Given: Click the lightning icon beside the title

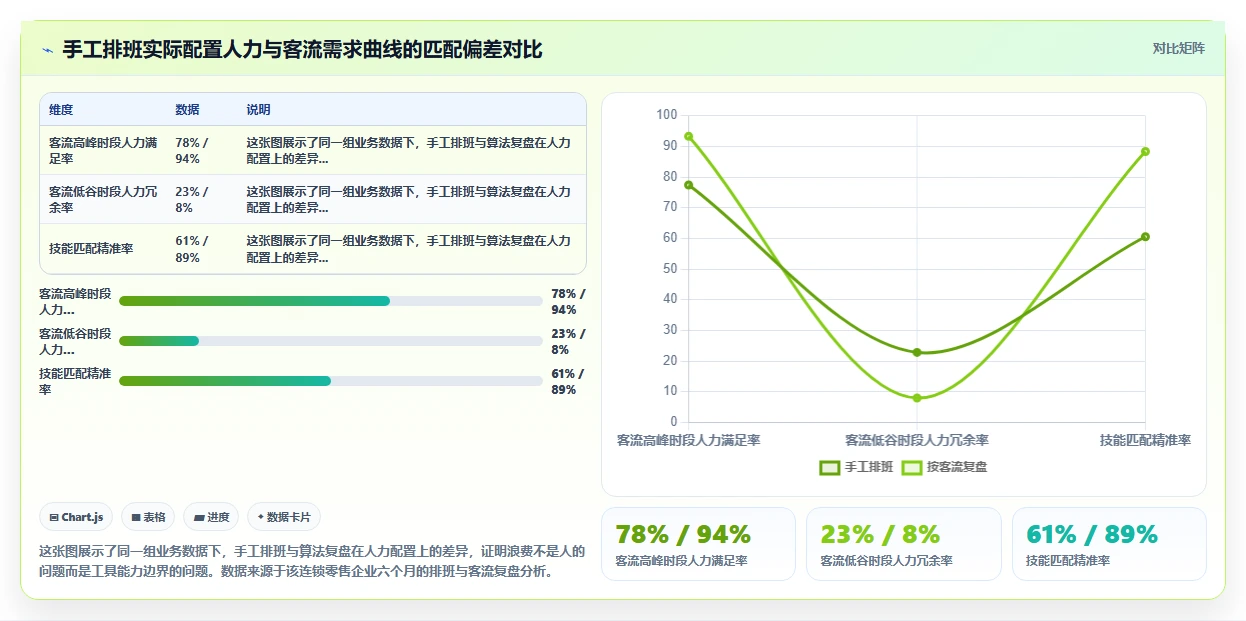Looking at the screenshot, I should 47,50.
